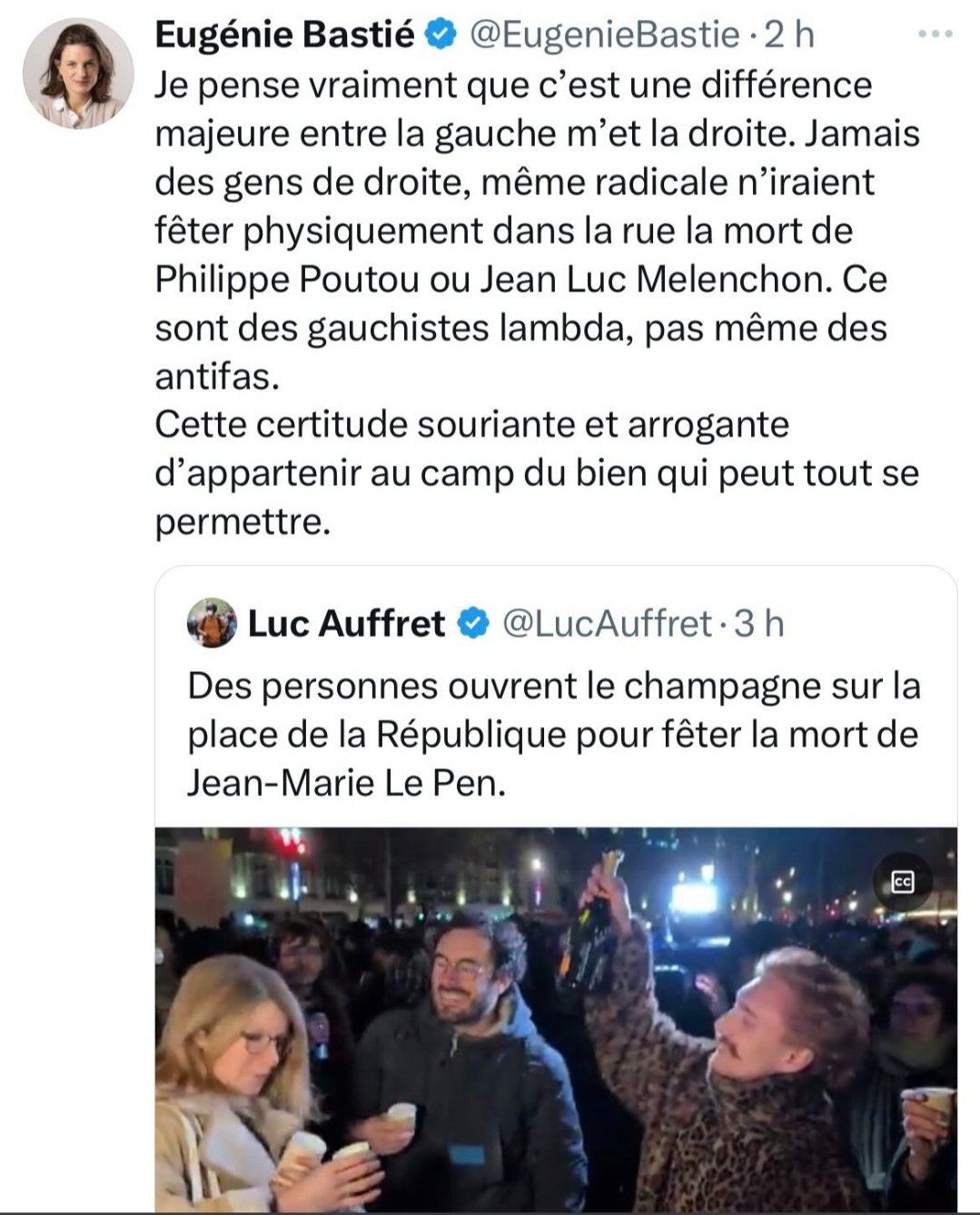Open the three-dot more options menu
Image resolution: width=980 pixels, height=1215 pixels.
(935, 35)
